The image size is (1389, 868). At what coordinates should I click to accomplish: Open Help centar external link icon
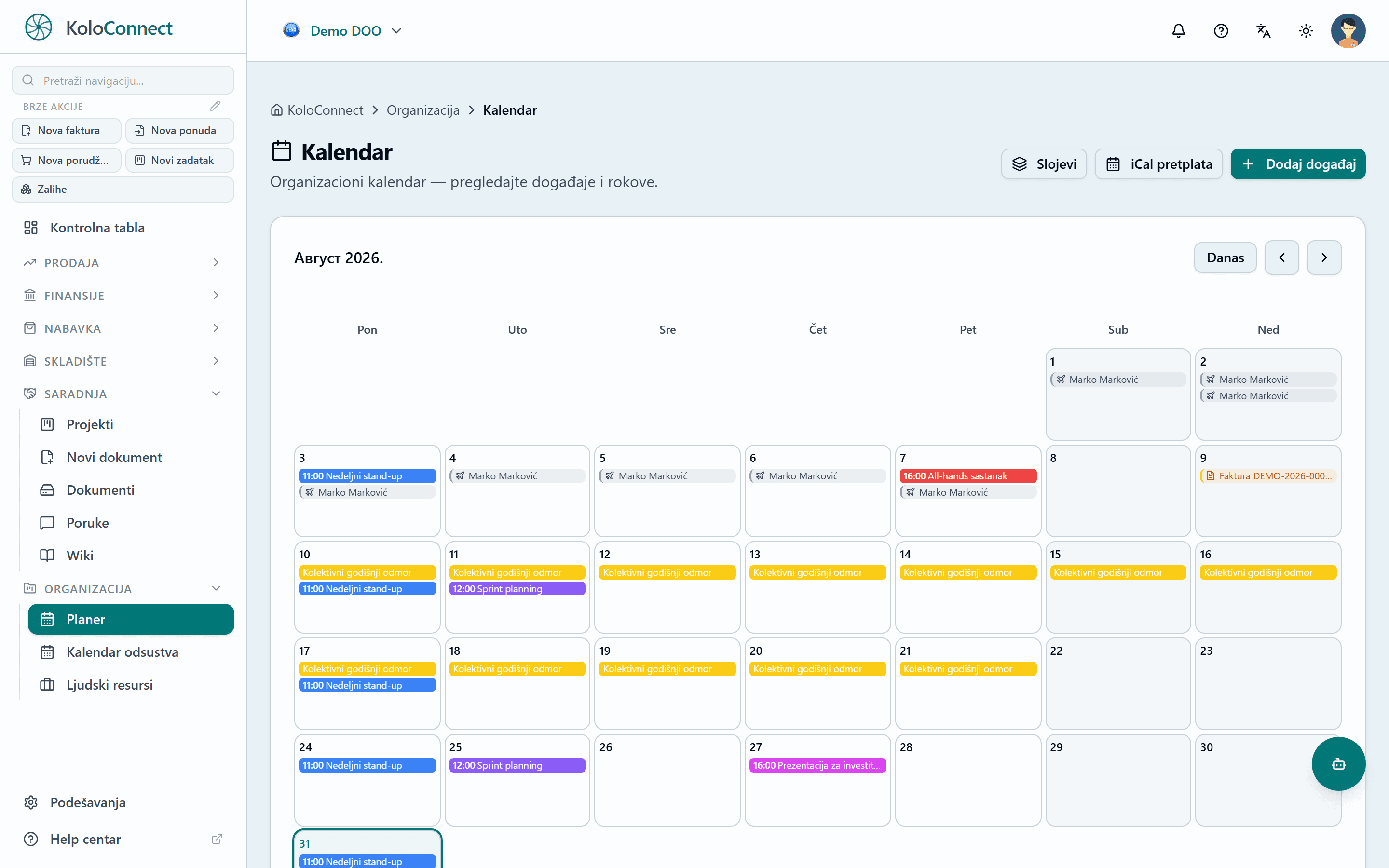pos(217,839)
